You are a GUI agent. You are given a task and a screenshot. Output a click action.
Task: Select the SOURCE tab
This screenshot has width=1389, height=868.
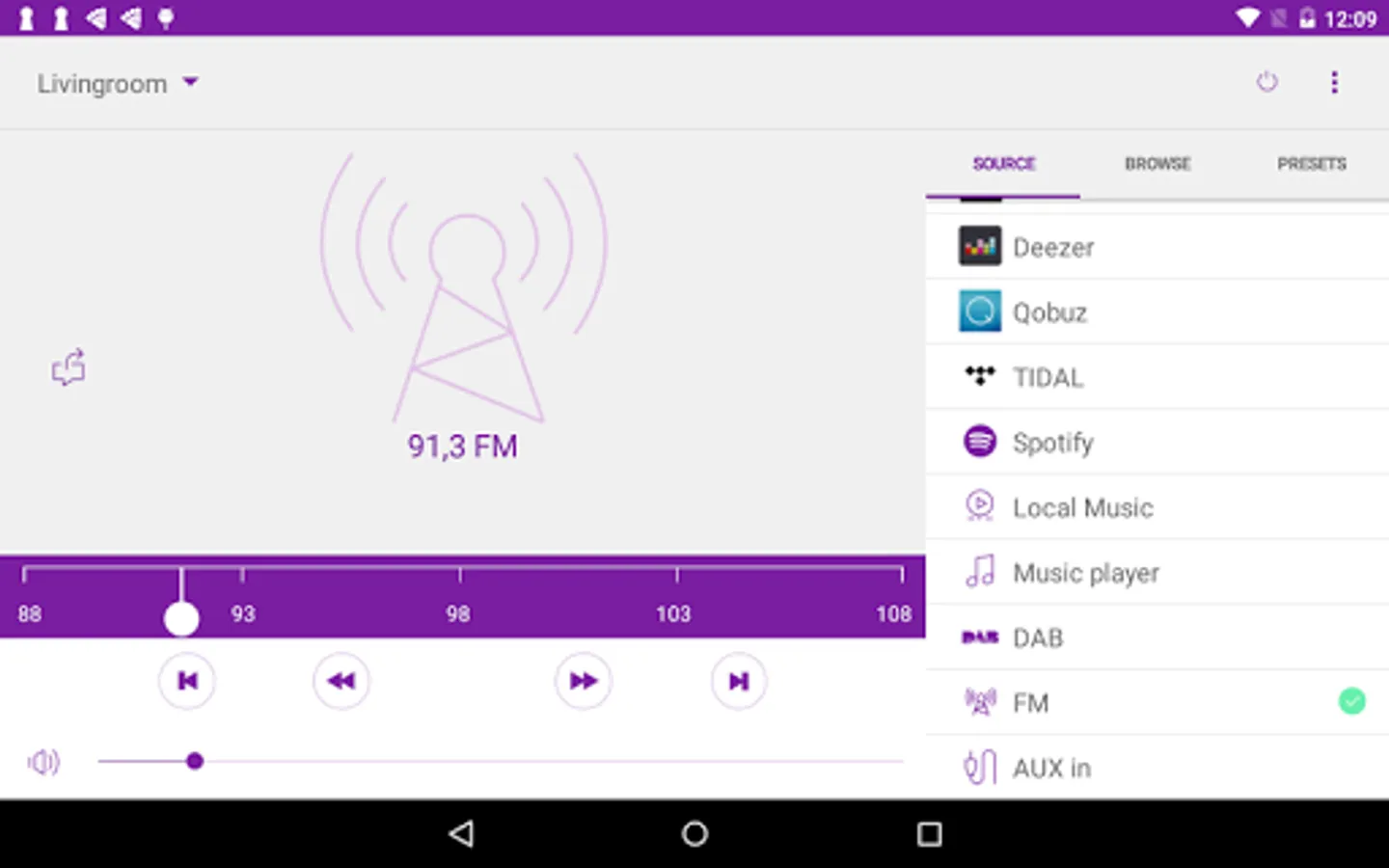(x=1003, y=164)
